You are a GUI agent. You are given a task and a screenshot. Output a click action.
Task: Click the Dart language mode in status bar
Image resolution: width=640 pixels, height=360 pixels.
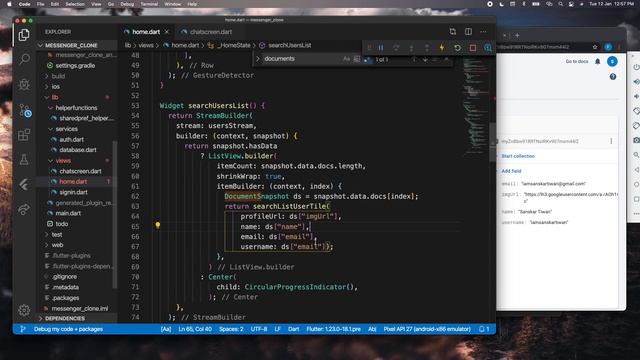(x=293, y=329)
